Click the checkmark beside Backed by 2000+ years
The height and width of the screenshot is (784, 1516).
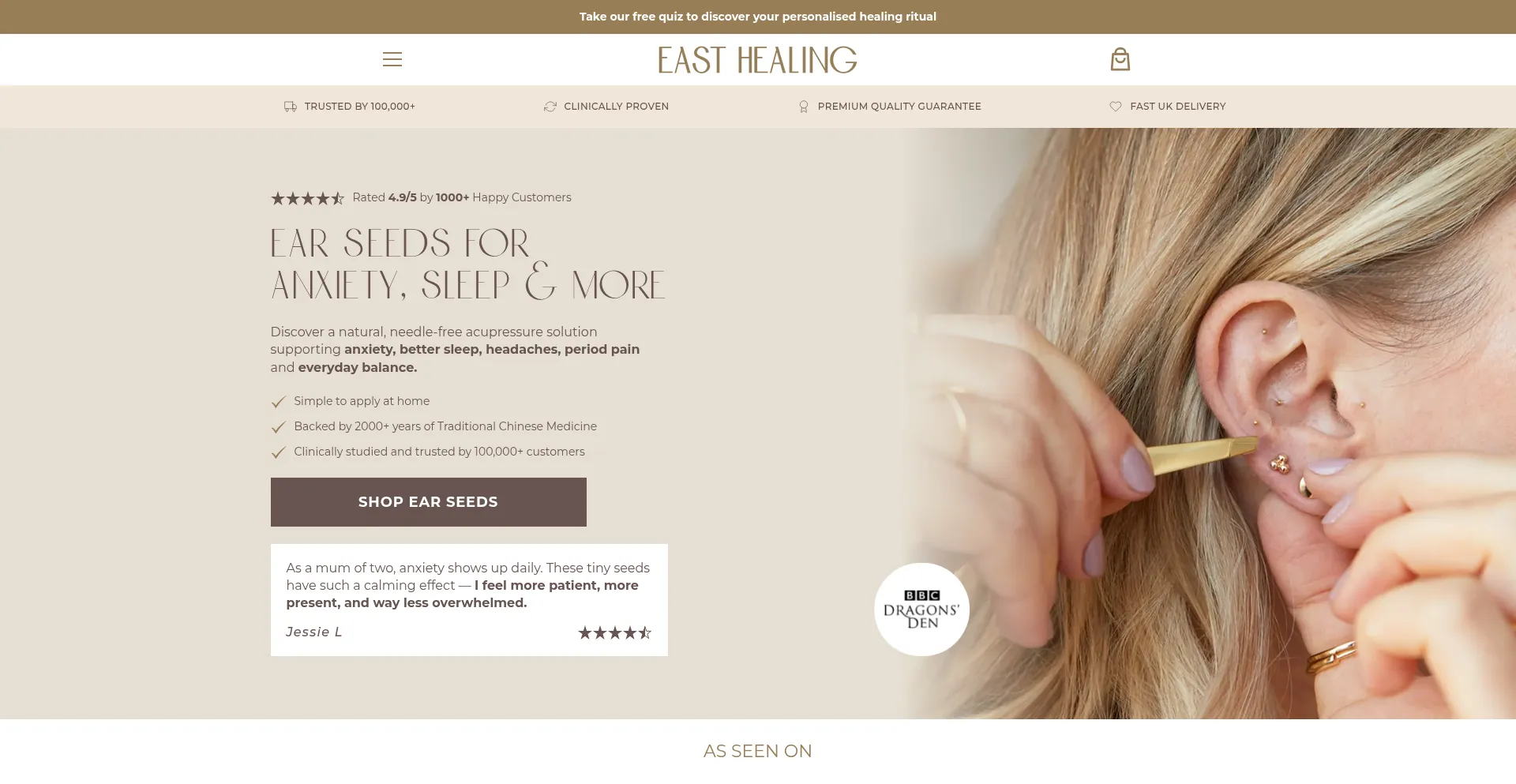[278, 427]
